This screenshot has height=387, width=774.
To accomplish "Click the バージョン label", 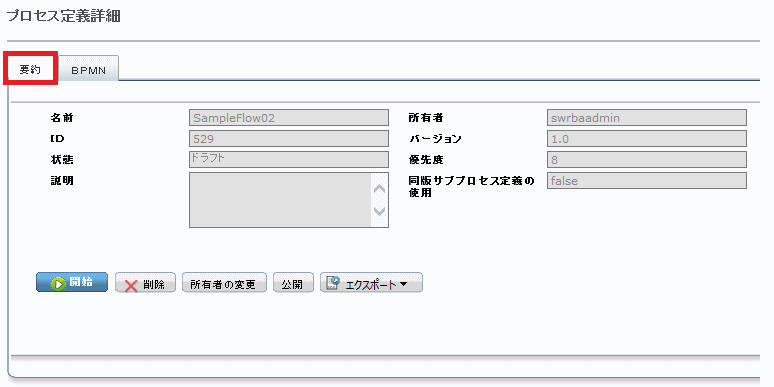I will coord(435,139).
